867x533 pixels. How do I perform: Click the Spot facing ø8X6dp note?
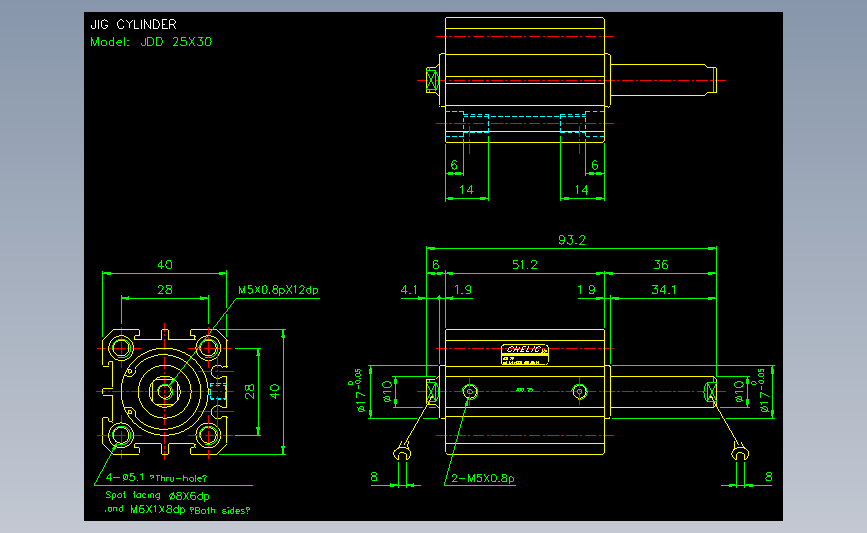[x=158, y=495]
